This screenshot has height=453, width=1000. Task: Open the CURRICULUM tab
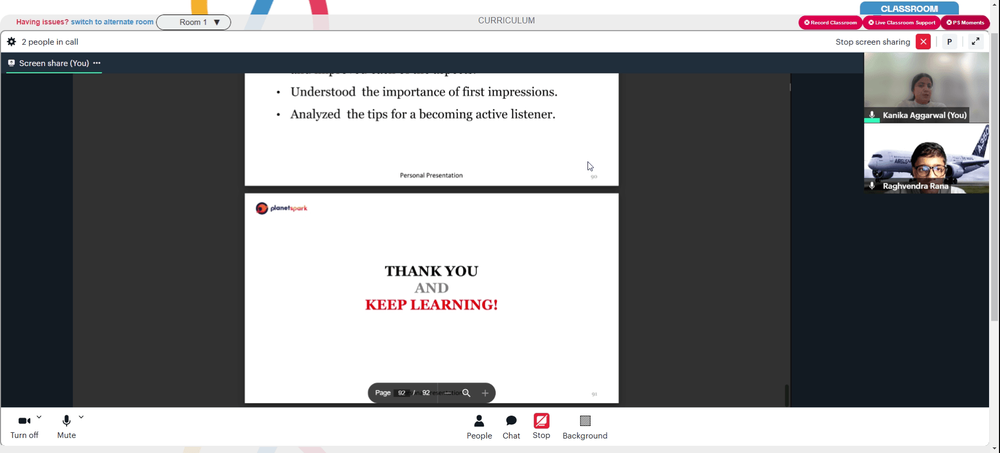pyautogui.click(x=506, y=20)
